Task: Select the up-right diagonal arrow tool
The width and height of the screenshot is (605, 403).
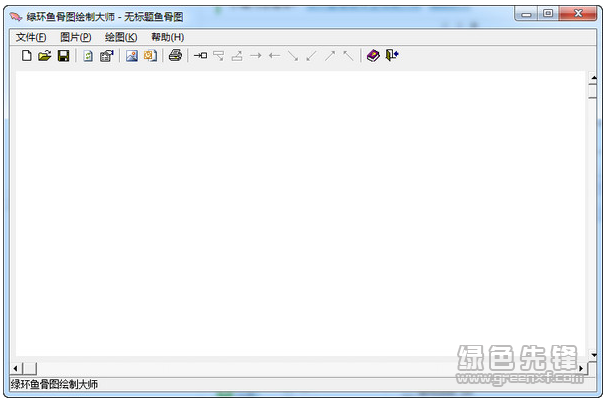Action: tap(330, 56)
